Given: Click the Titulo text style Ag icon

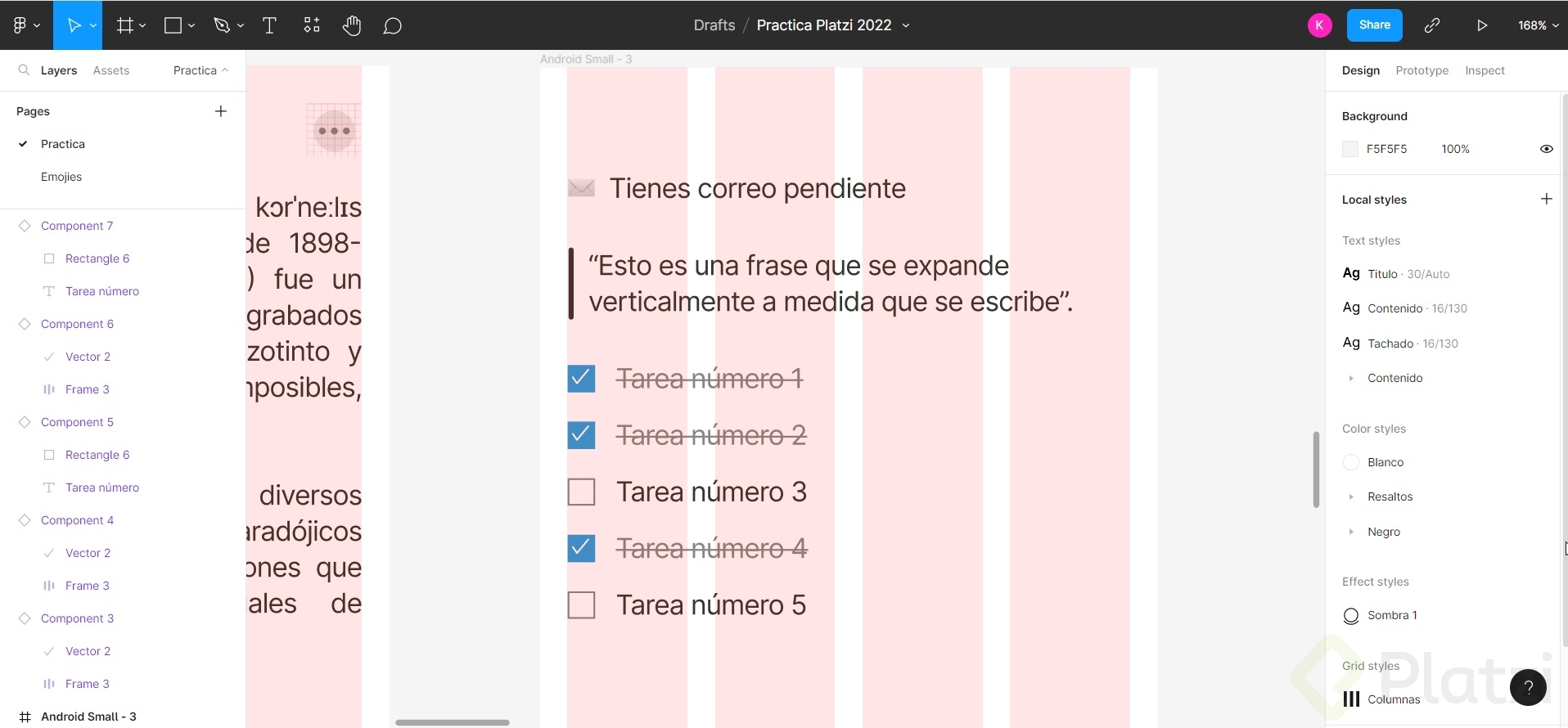Looking at the screenshot, I should click(x=1351, y=273).
